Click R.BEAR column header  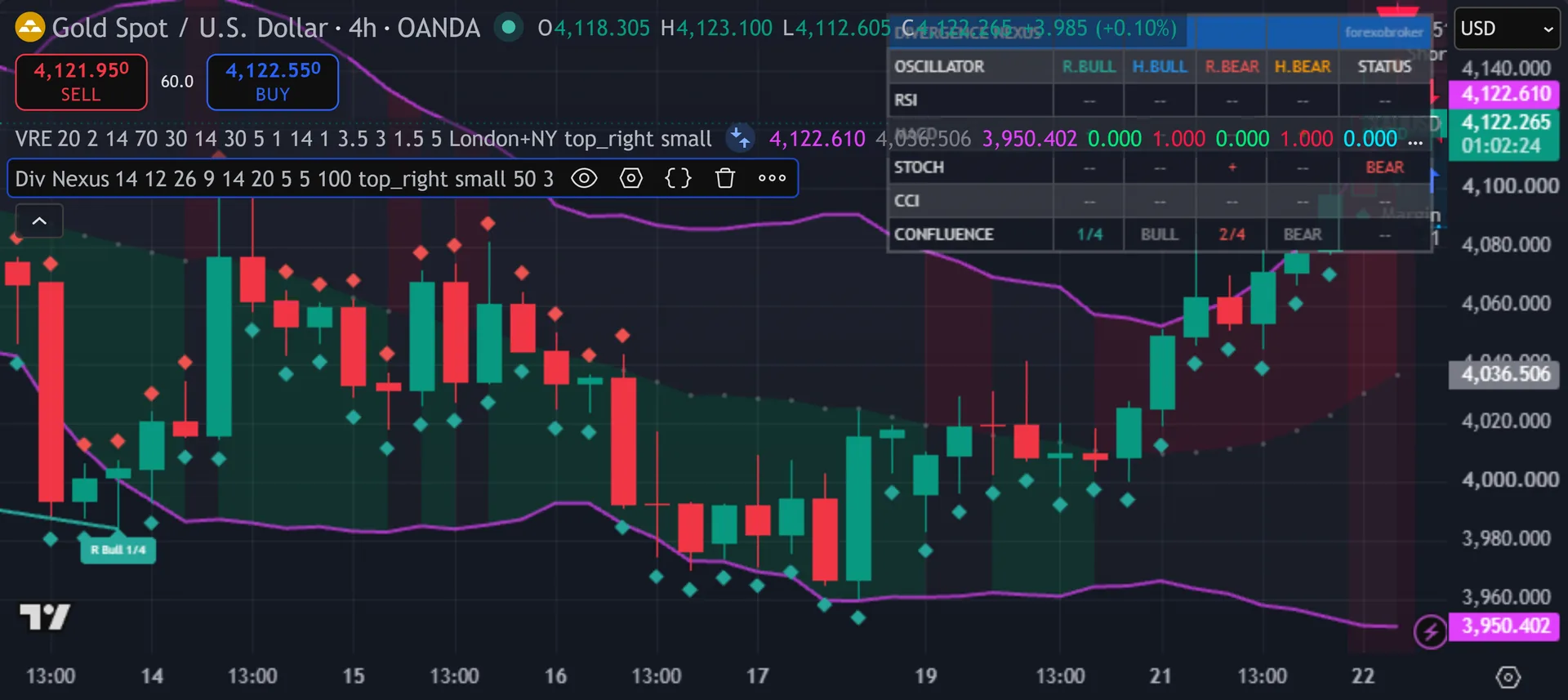click(x=1232, y=67)
